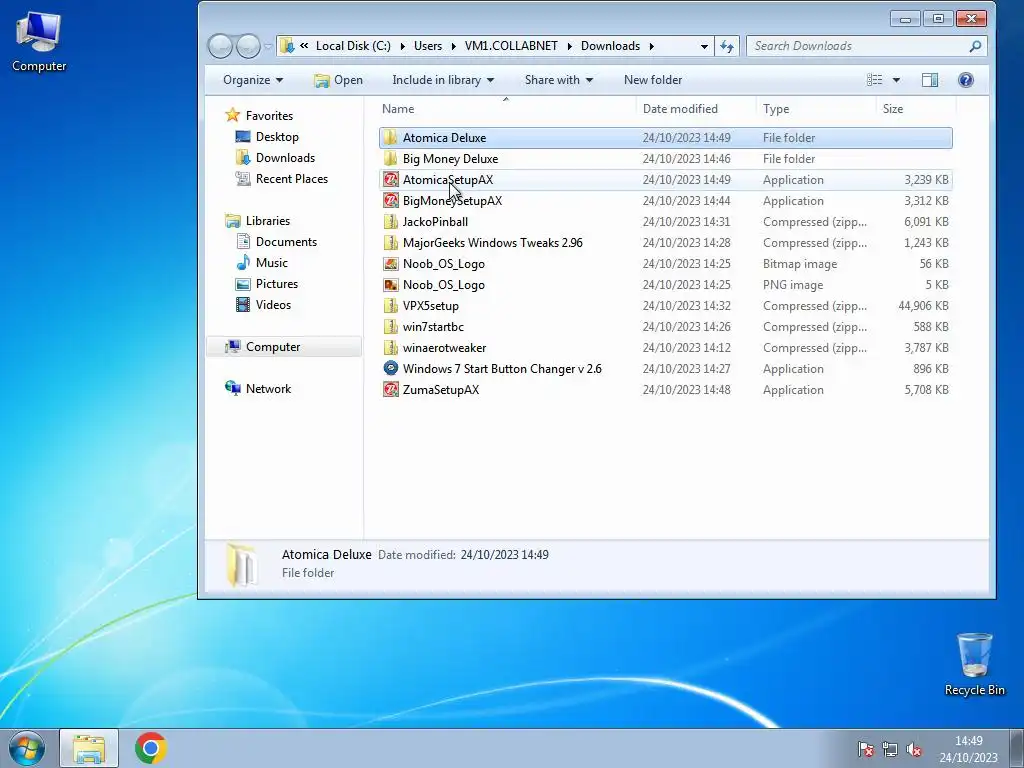Screen dimensions: 1024x768
Task: Open the recent pages dropdown arrow
Action: [268, 46]
